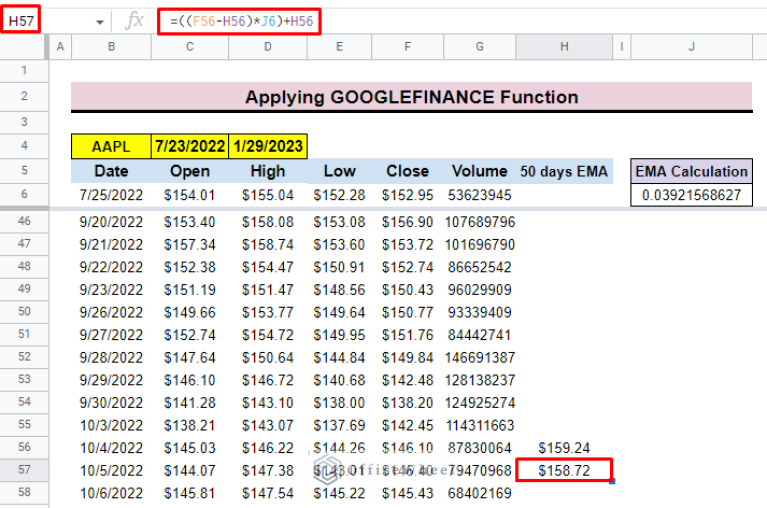This screenshot has width=767, height=508.
Task: Select the 1/29/2023 end date cell
Action: [268, 146]
